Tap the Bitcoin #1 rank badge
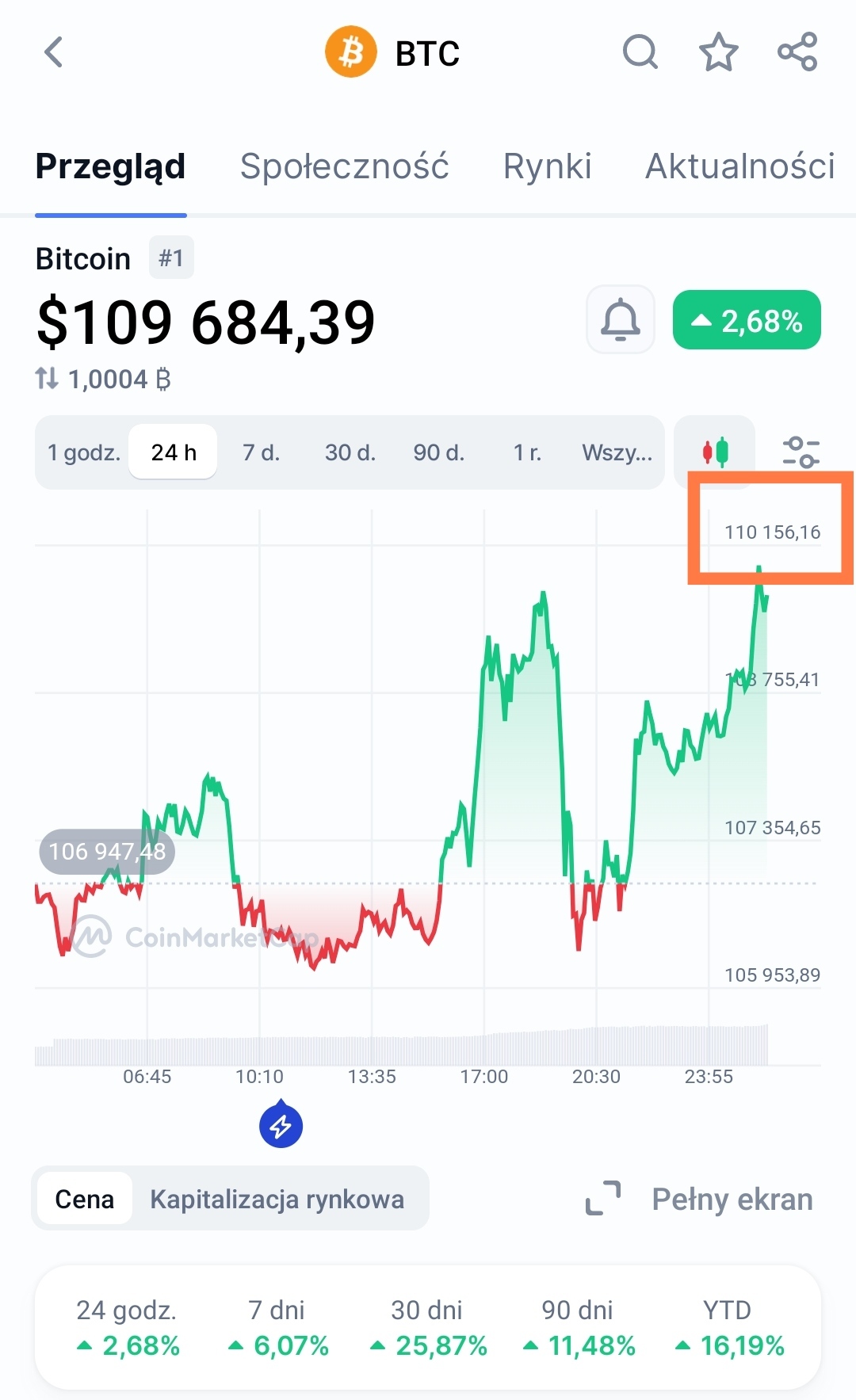The height and width of the screenshot is (1400, 856). [171, 258]
